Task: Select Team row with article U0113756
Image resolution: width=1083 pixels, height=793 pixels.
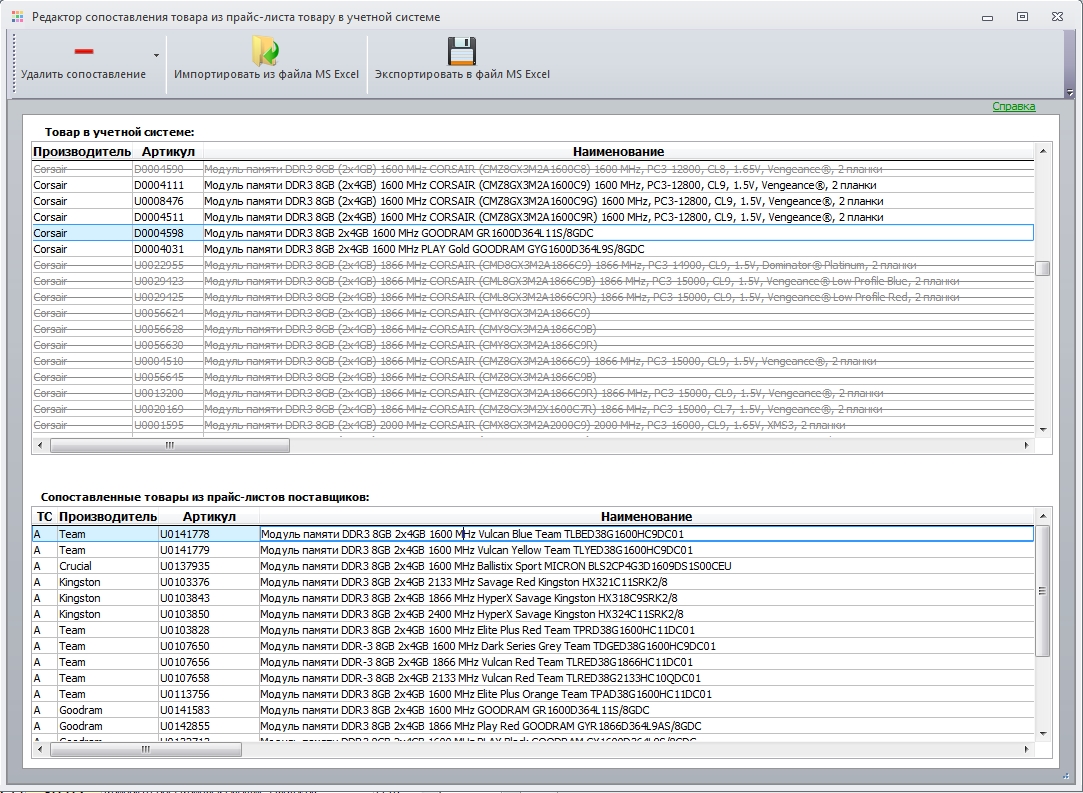Action: point(533,694)
